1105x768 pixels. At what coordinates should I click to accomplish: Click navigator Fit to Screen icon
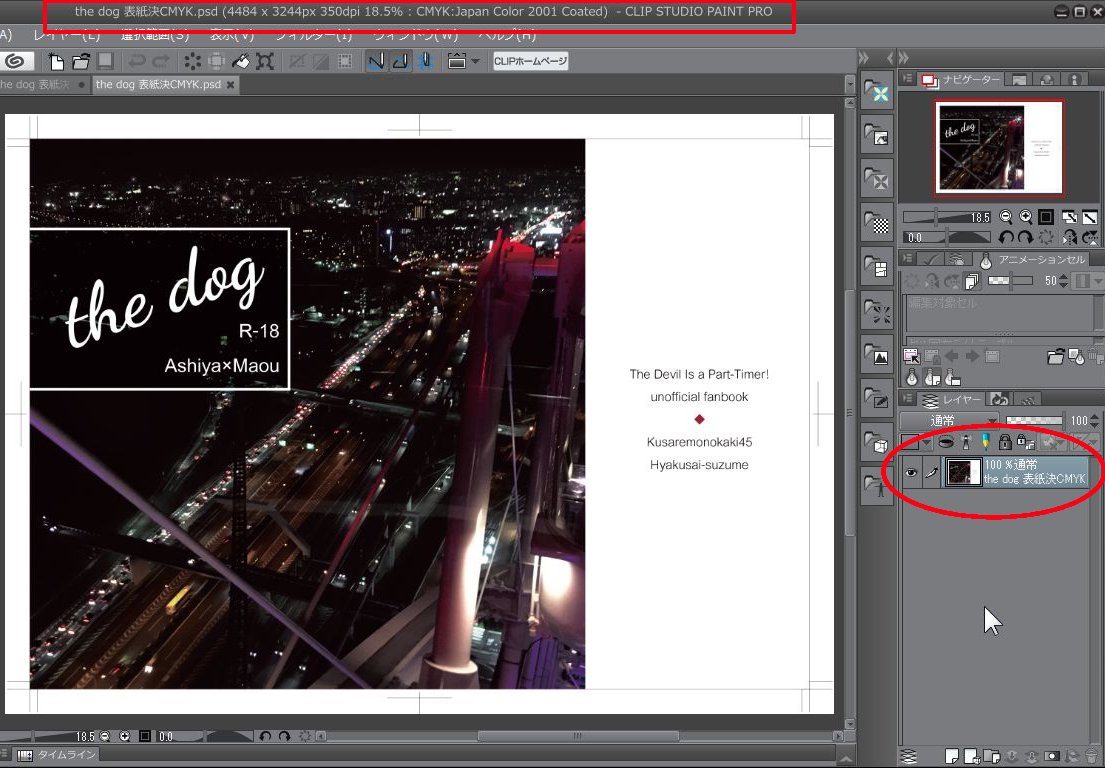(x=1069, y=217)
